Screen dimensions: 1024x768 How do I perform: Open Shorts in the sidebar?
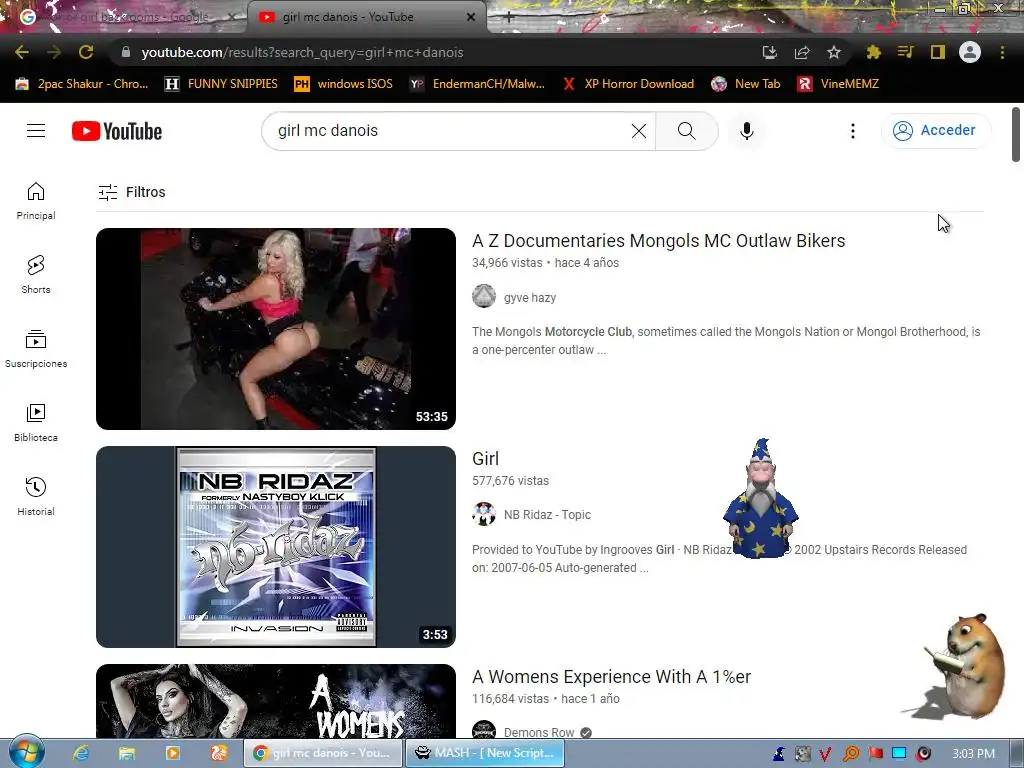[x=36, y=274]
